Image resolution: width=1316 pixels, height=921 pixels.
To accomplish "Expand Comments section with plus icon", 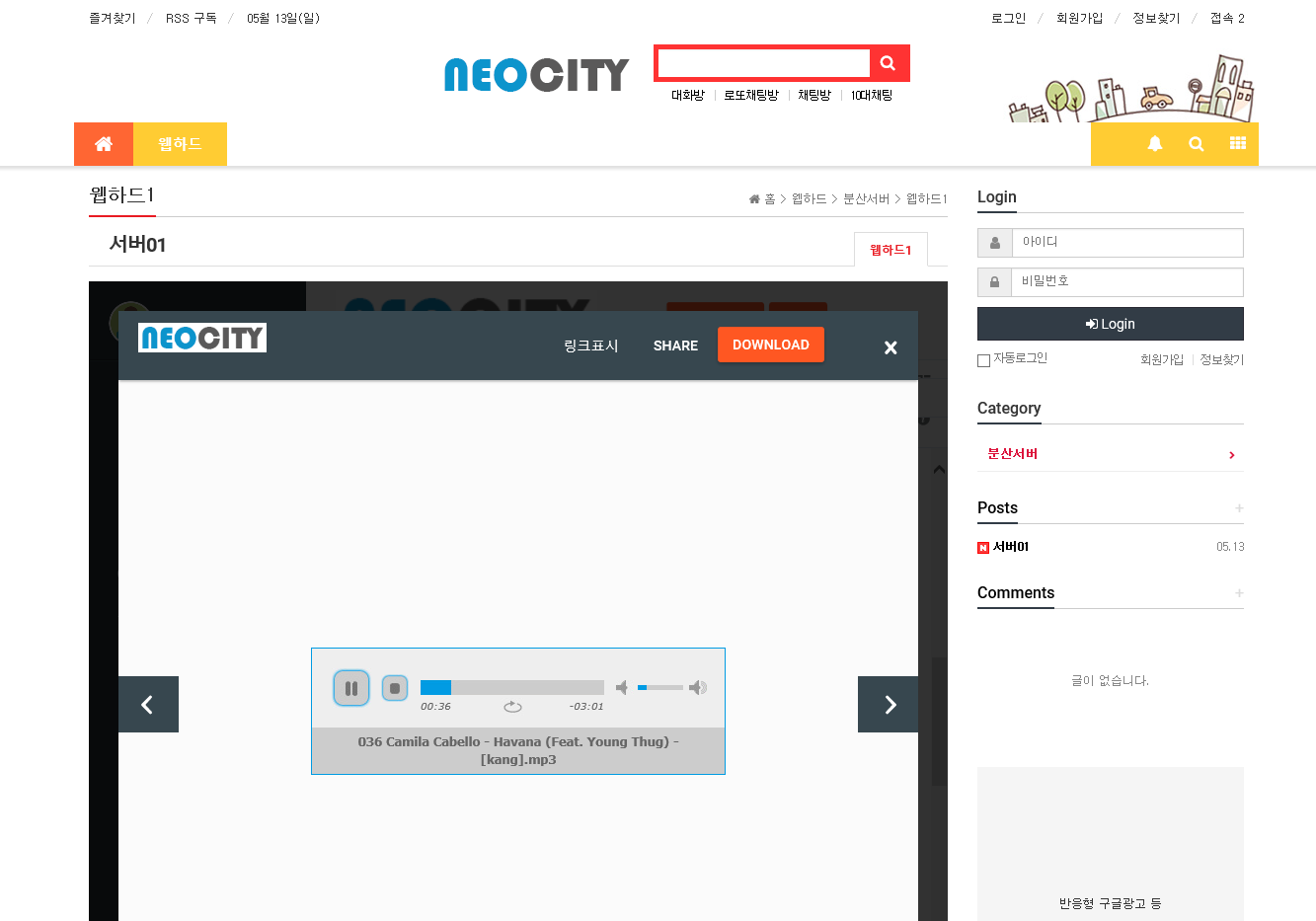I will pos(1239,593).
